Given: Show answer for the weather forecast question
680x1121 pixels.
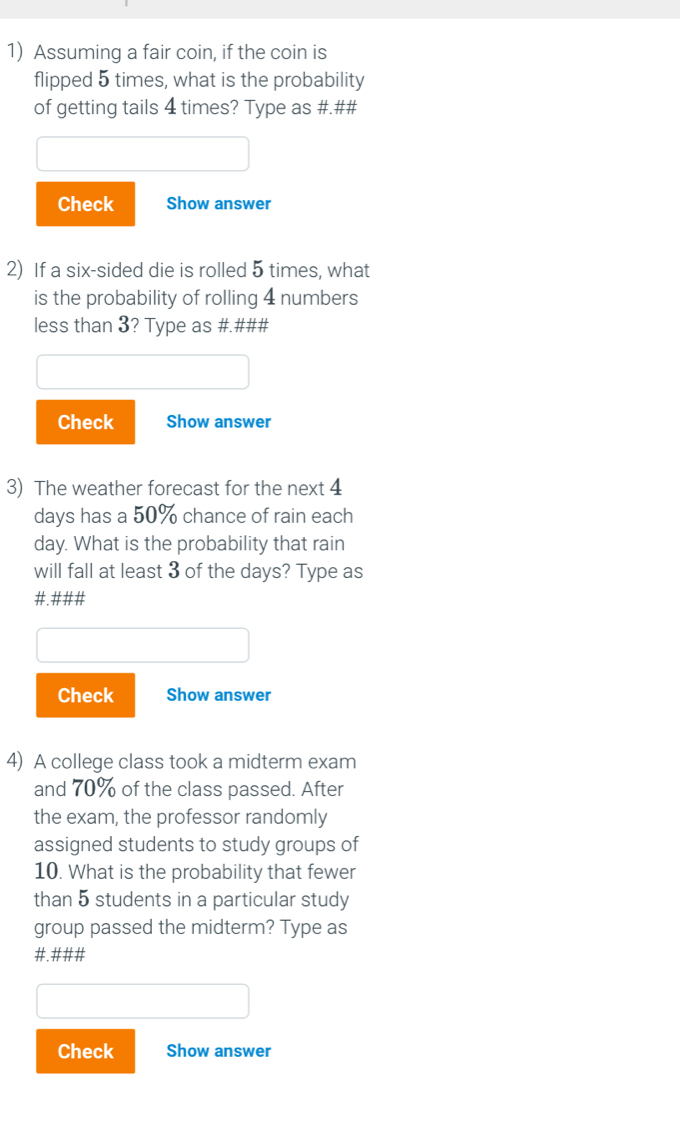Looking at the screenshot, I should click(x=218, y=694).
